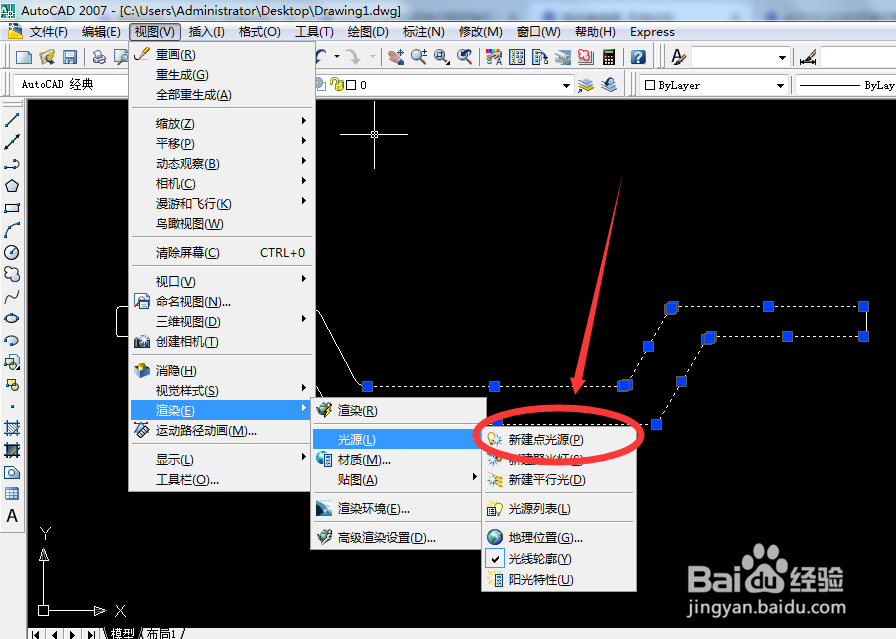
Task: Open the ByLayer color dropdown
Action: click(x=780, y=85)
